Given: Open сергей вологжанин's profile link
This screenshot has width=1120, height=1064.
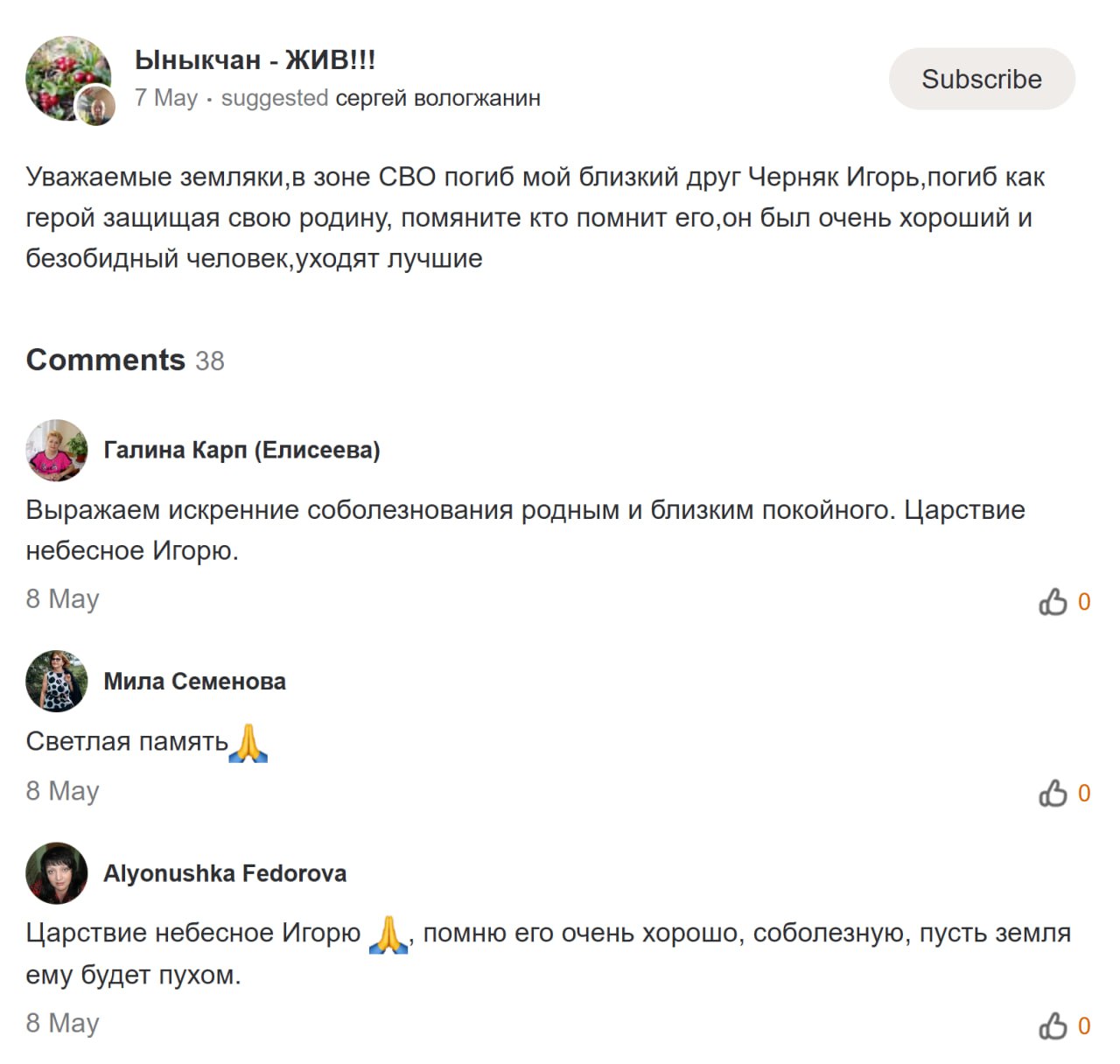Looking at the screenshot, I should pyautogui.click(x=437, y=98).
